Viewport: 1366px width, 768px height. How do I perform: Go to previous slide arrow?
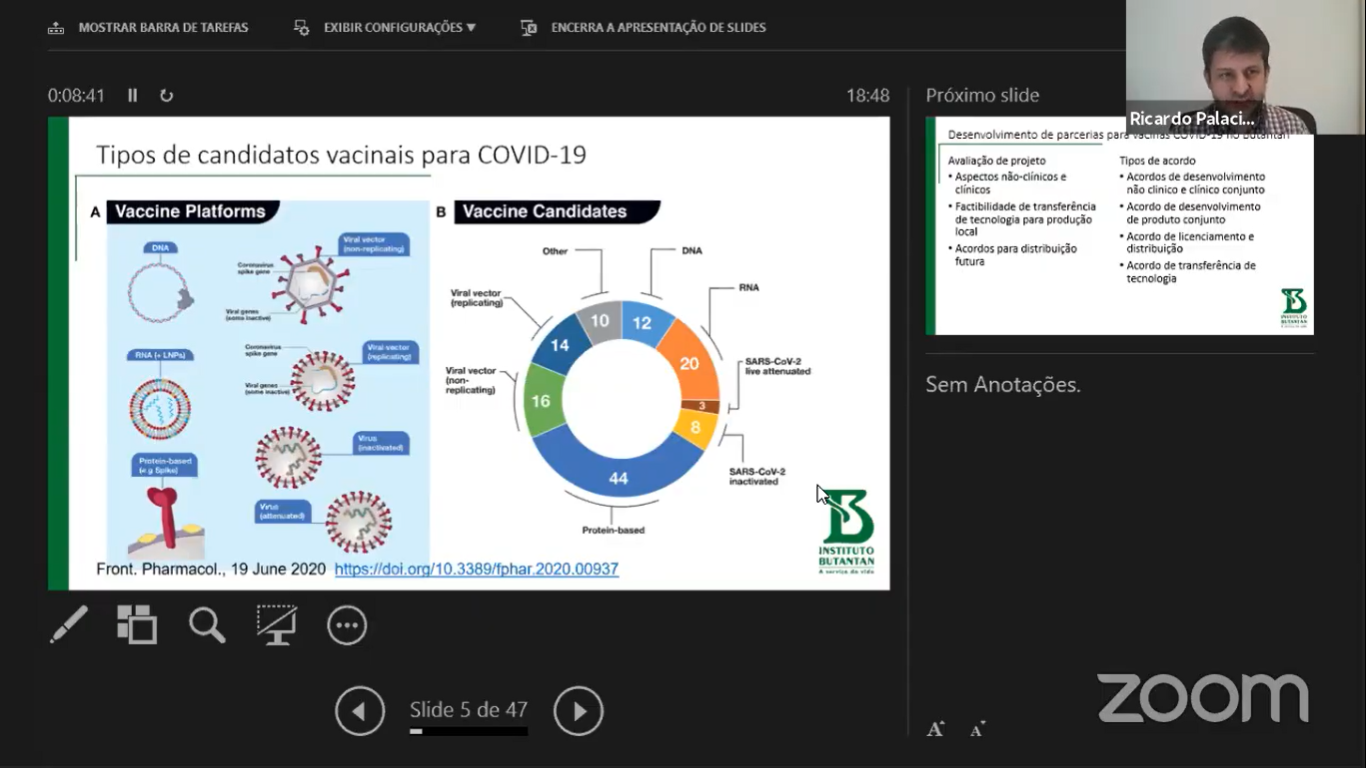tap(360, 711)
